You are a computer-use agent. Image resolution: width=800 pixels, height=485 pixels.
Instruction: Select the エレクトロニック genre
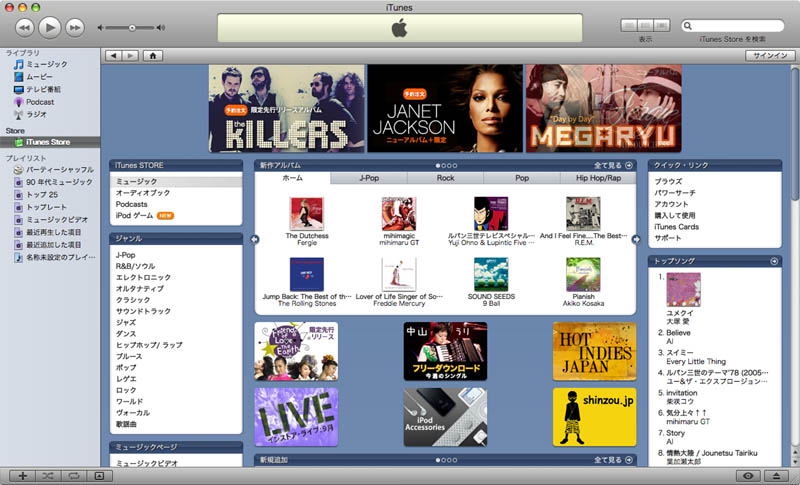coord(143,277)
